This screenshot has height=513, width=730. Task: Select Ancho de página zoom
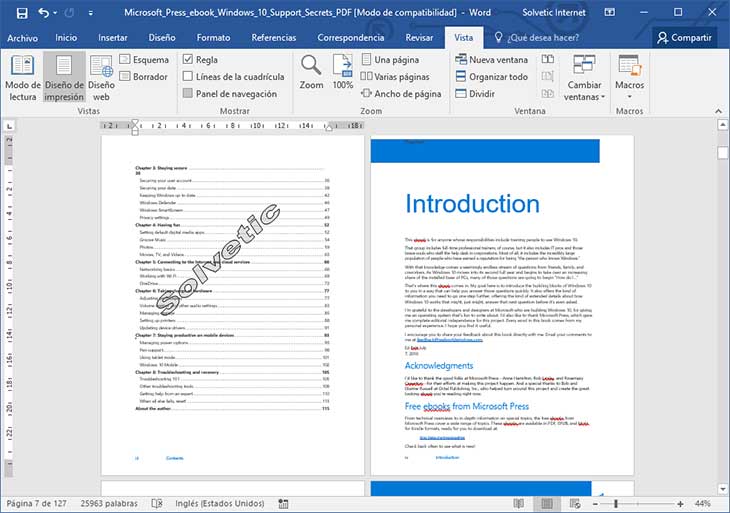(x=401, y=94)
